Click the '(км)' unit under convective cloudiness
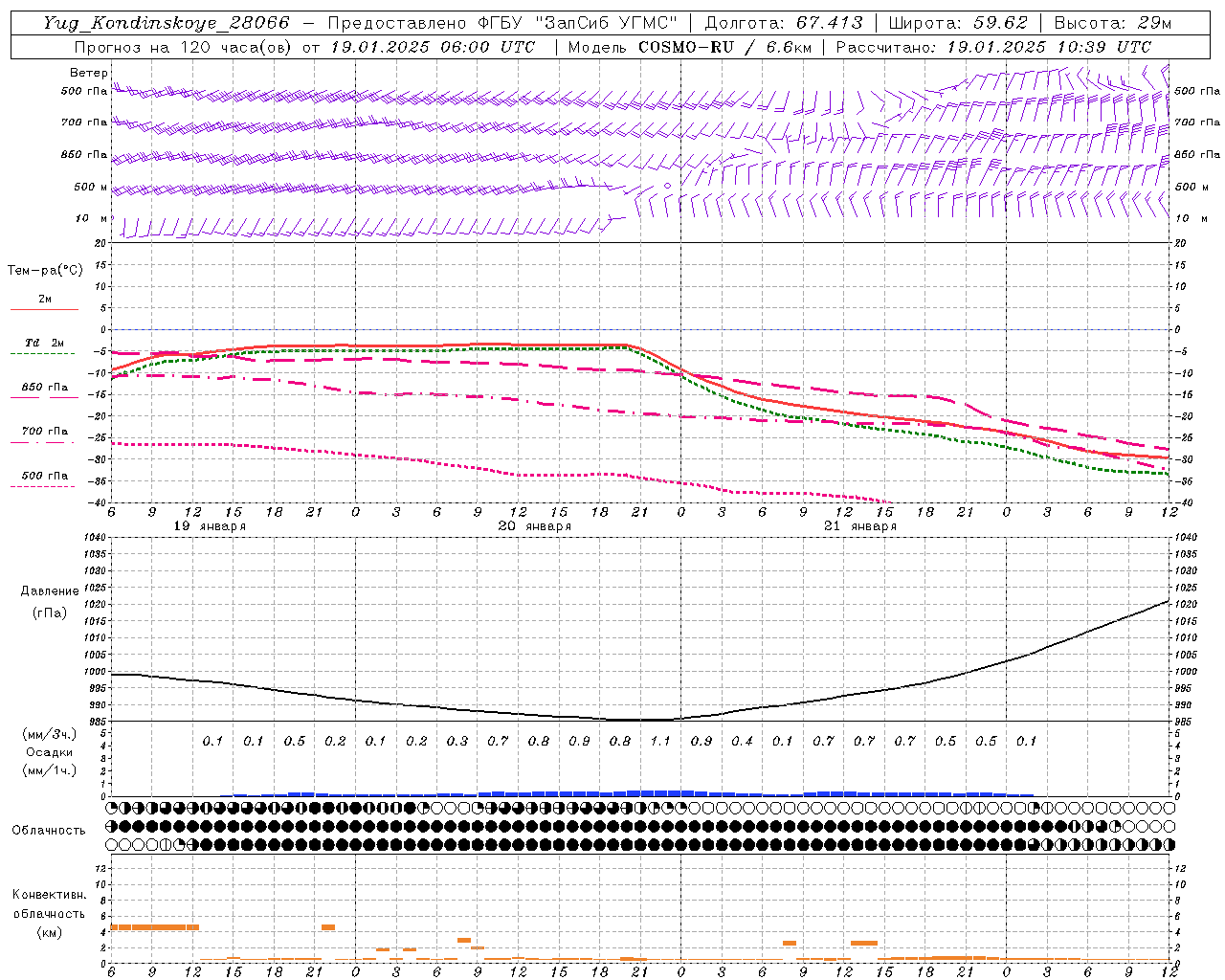1225x980 pixels. click(50, 932)
